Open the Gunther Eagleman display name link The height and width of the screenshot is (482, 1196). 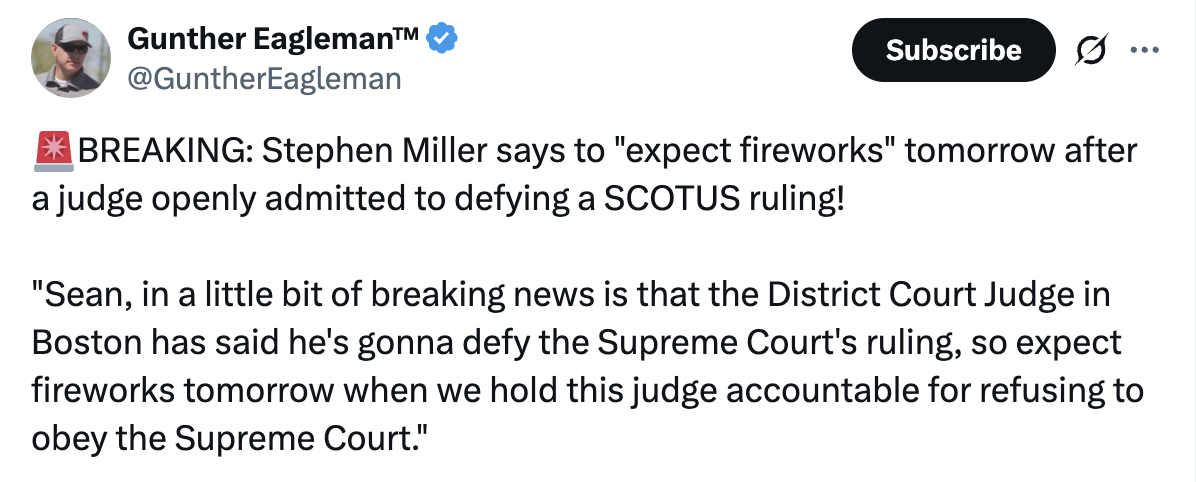pos(273,38)
